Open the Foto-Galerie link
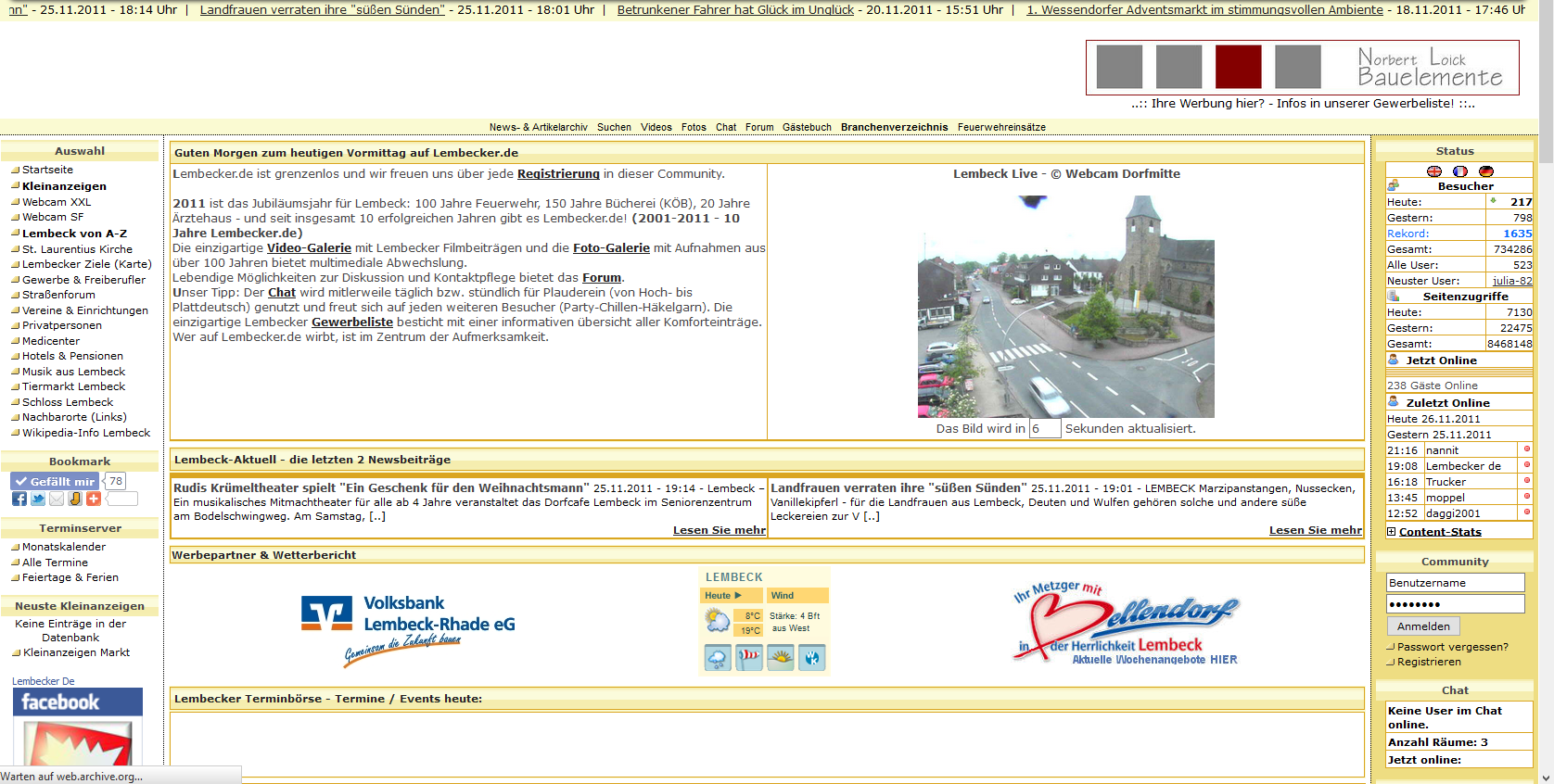Image resolution: width=1554 pixels, height=784 pixels. tap(611, 248)
